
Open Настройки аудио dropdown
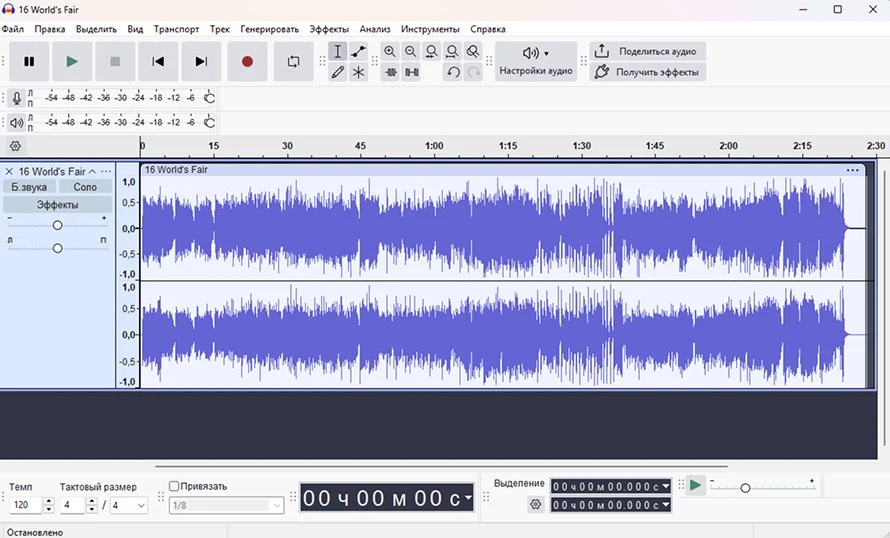click(x=536, y=61)
